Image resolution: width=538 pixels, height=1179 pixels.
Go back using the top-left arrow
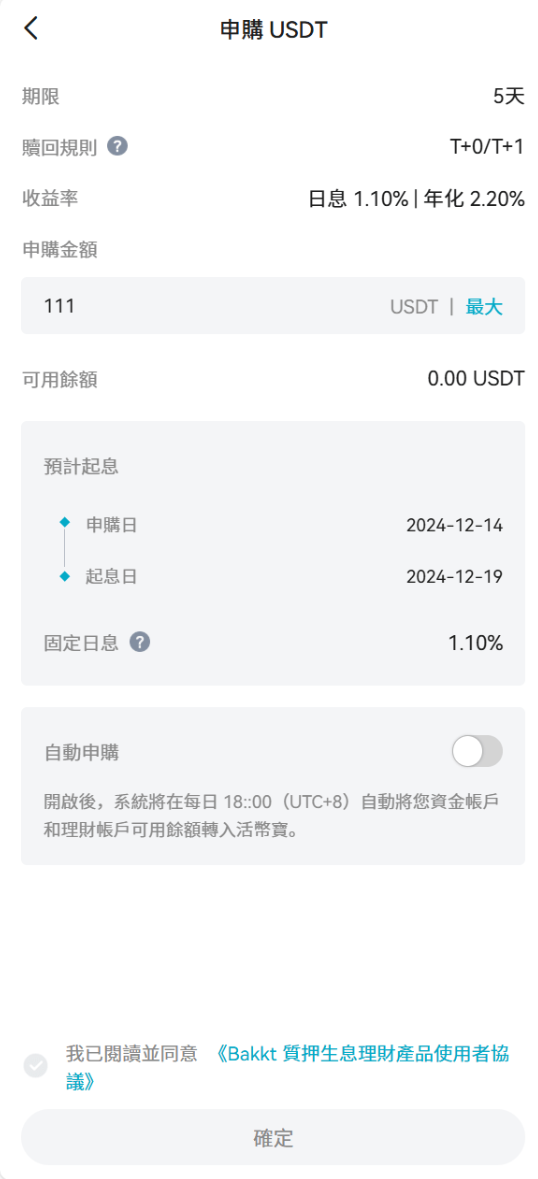click(31, 29)
